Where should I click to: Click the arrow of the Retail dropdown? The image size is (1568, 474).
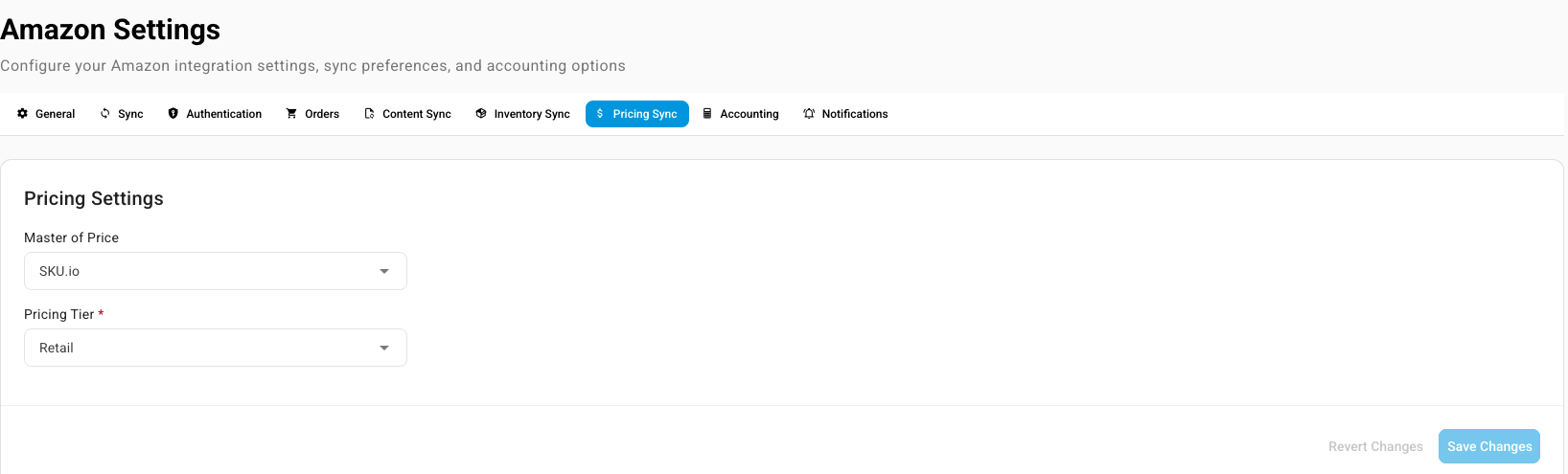tap(384, 348)
